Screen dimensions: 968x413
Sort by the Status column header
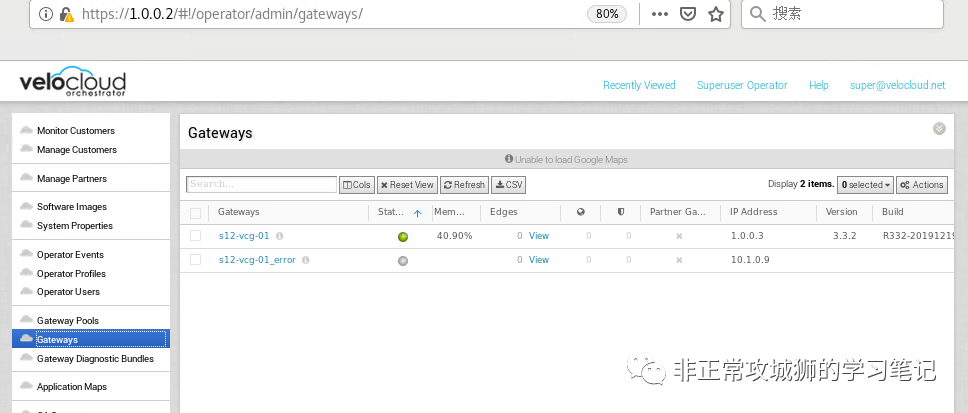391,212
